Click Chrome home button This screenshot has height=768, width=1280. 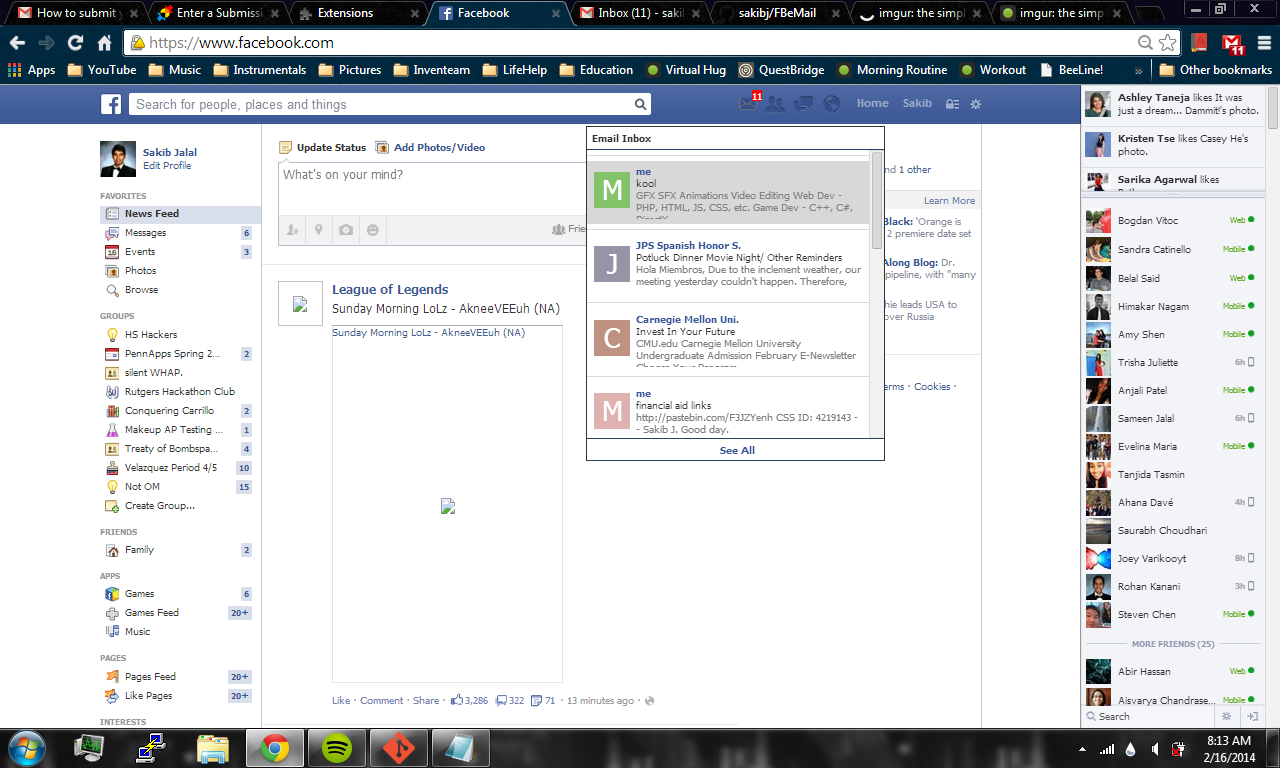click(x=104, y=43)
